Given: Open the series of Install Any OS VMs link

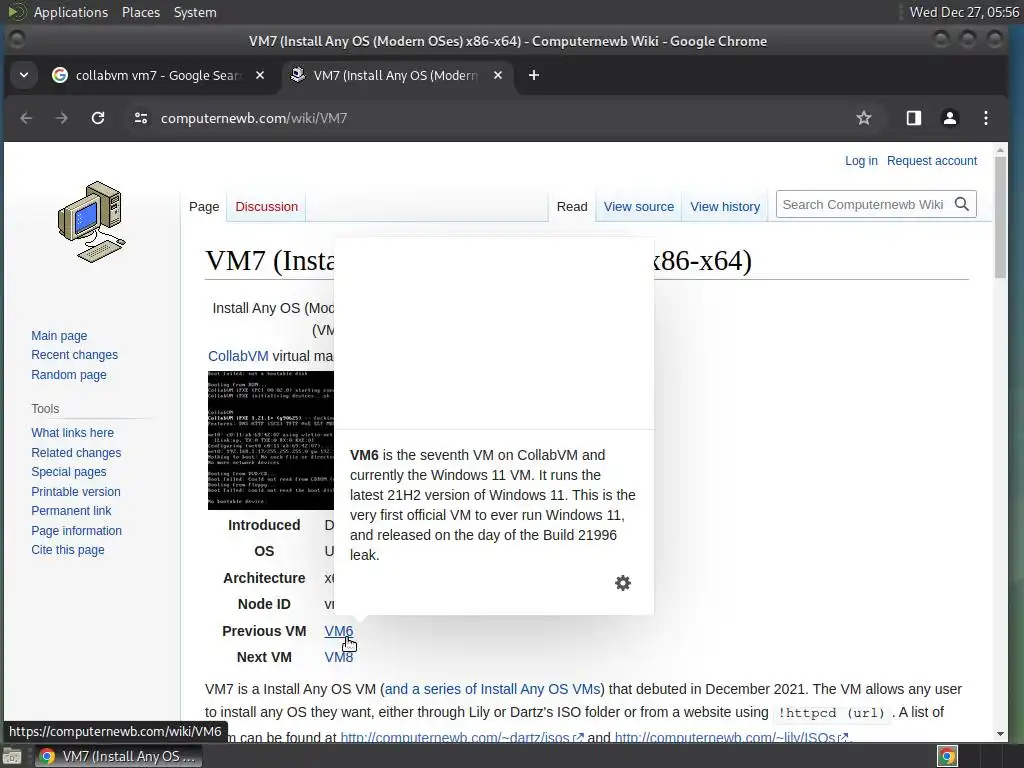Looking at the screenshot, I should coord(492,689).
